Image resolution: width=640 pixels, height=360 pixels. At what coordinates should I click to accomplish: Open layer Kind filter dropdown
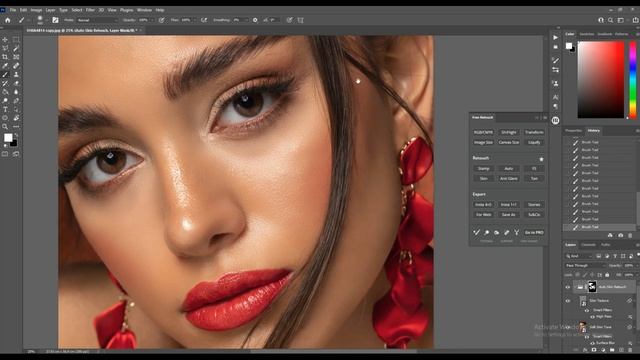[x=578, y=256]
